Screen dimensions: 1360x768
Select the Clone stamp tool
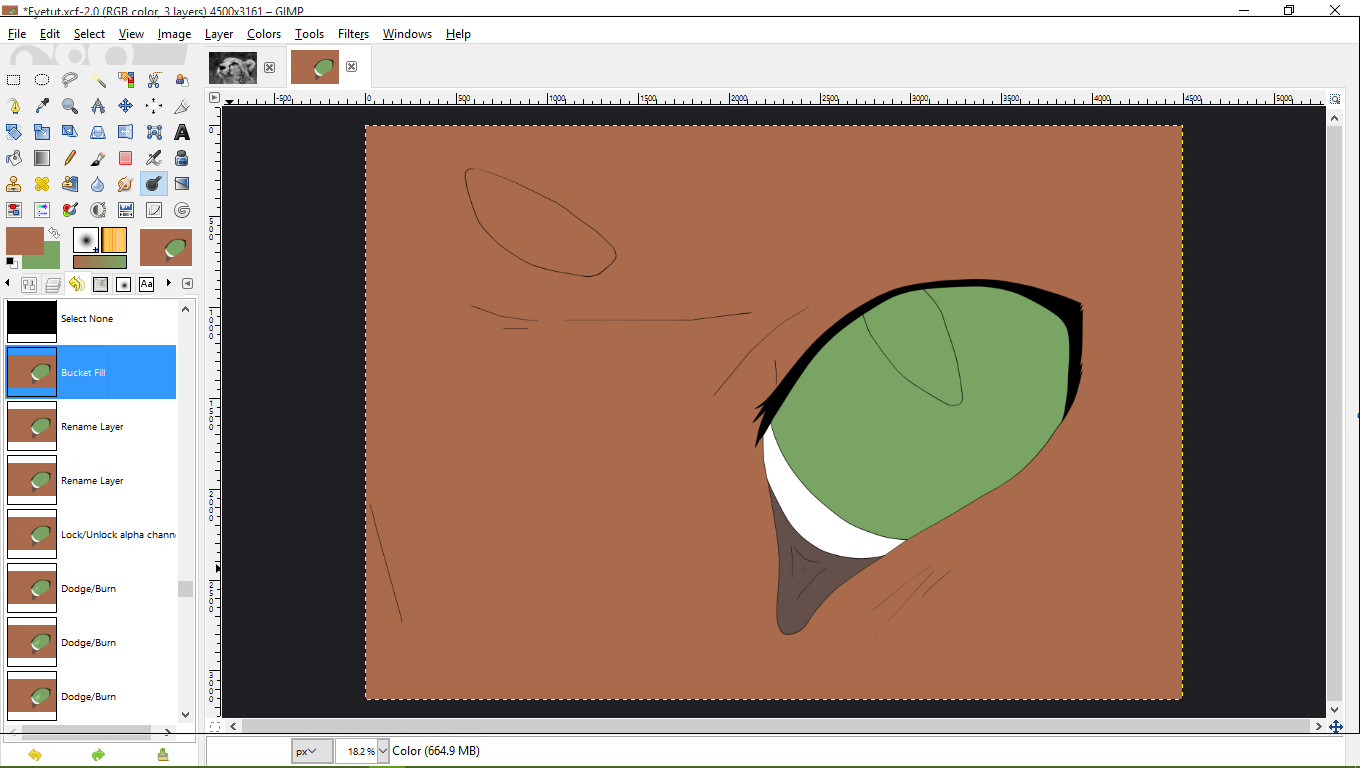click(x=14, y=184)
